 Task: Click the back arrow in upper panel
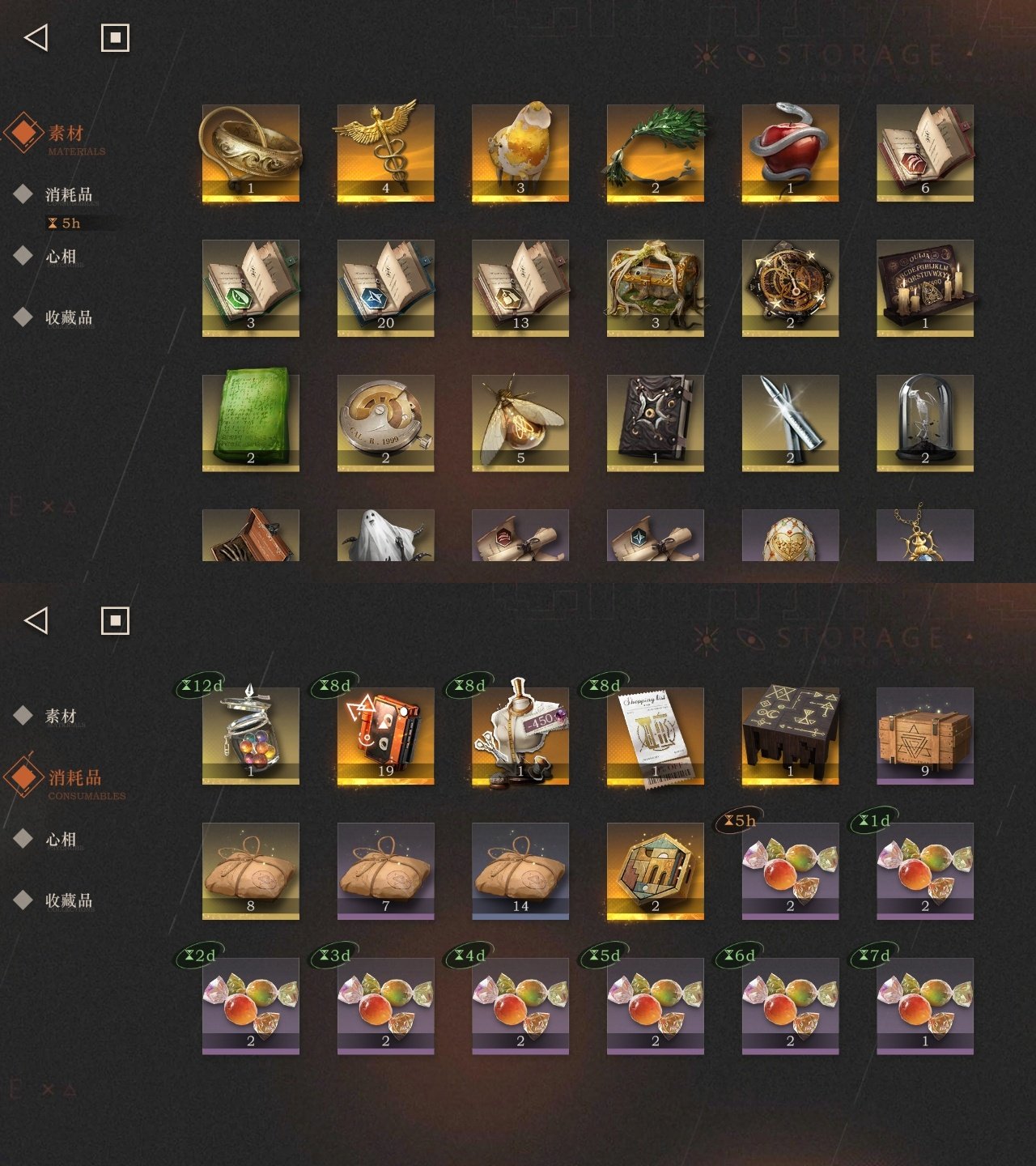click(x=36, y=37)
